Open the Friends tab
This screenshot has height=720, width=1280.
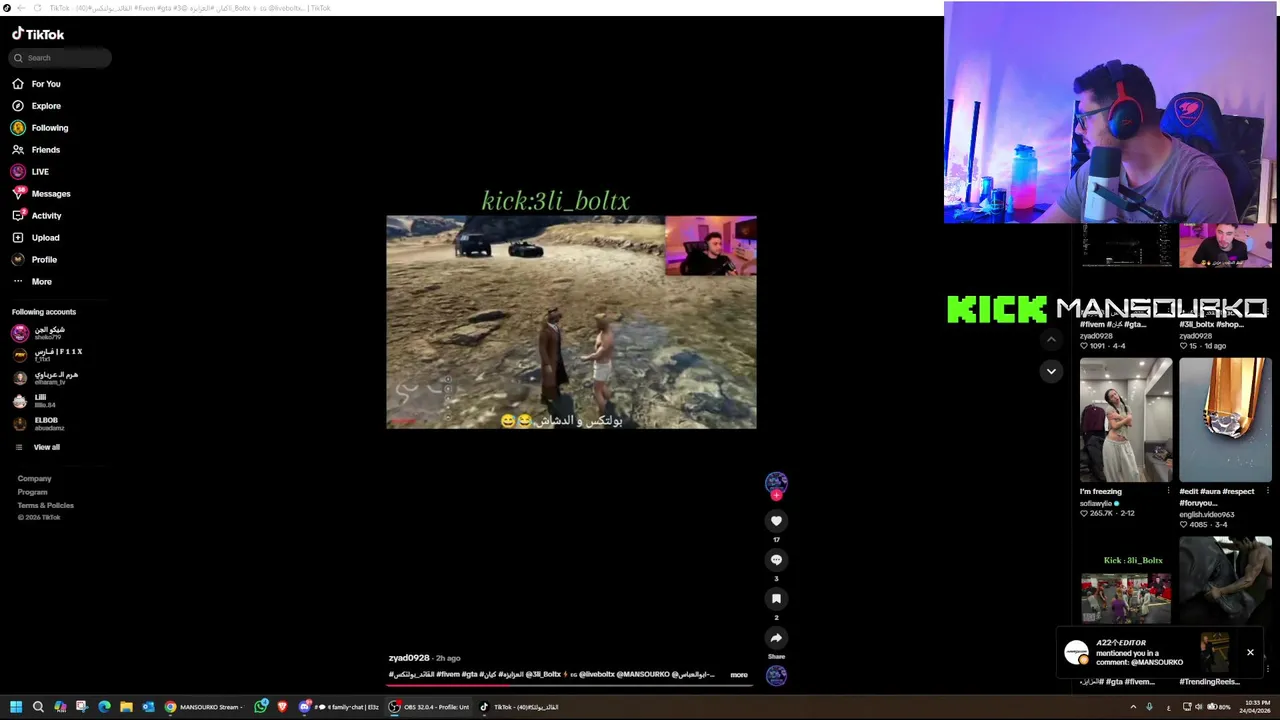tap(36, 150)
